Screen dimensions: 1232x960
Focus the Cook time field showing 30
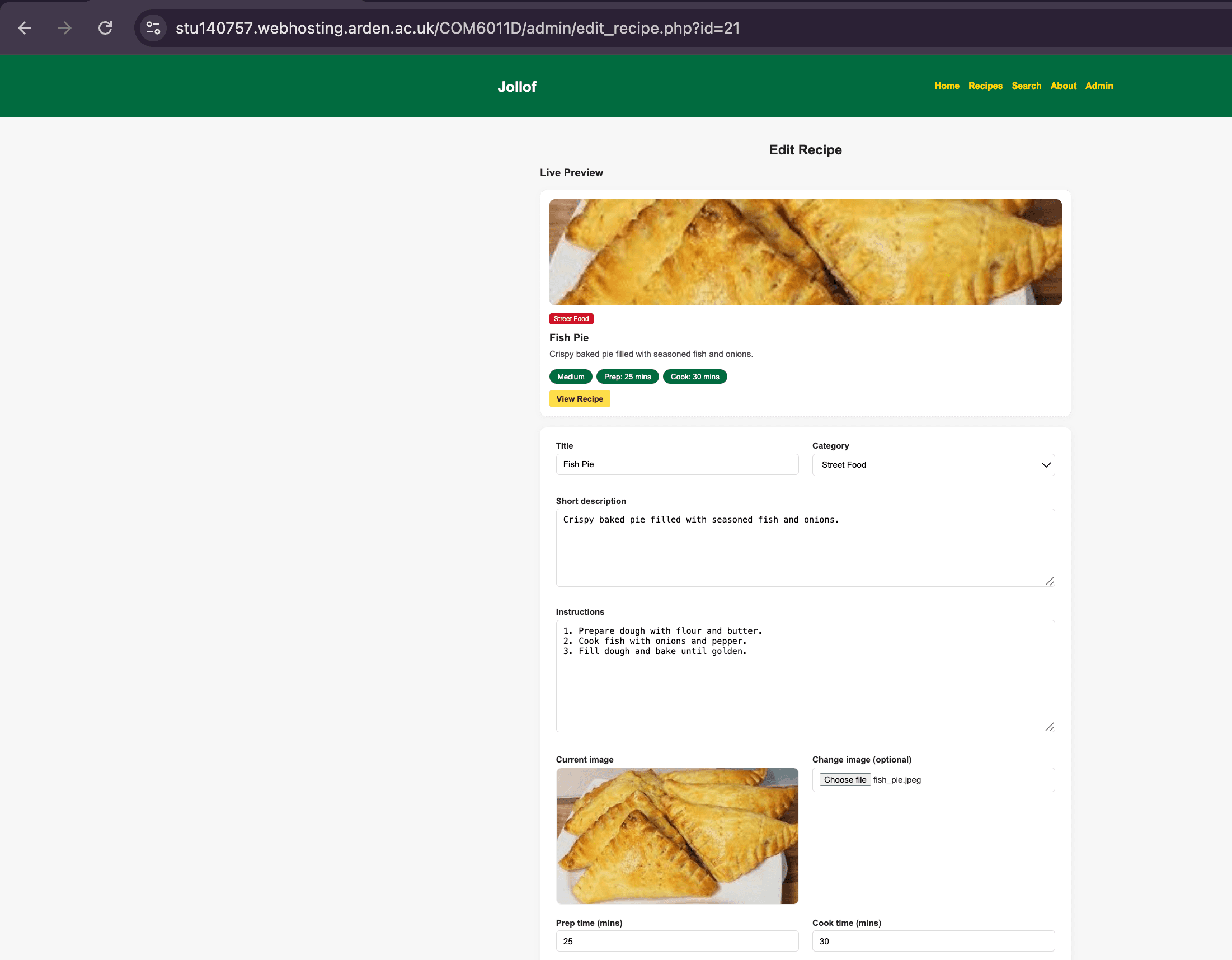click(933, 941)
